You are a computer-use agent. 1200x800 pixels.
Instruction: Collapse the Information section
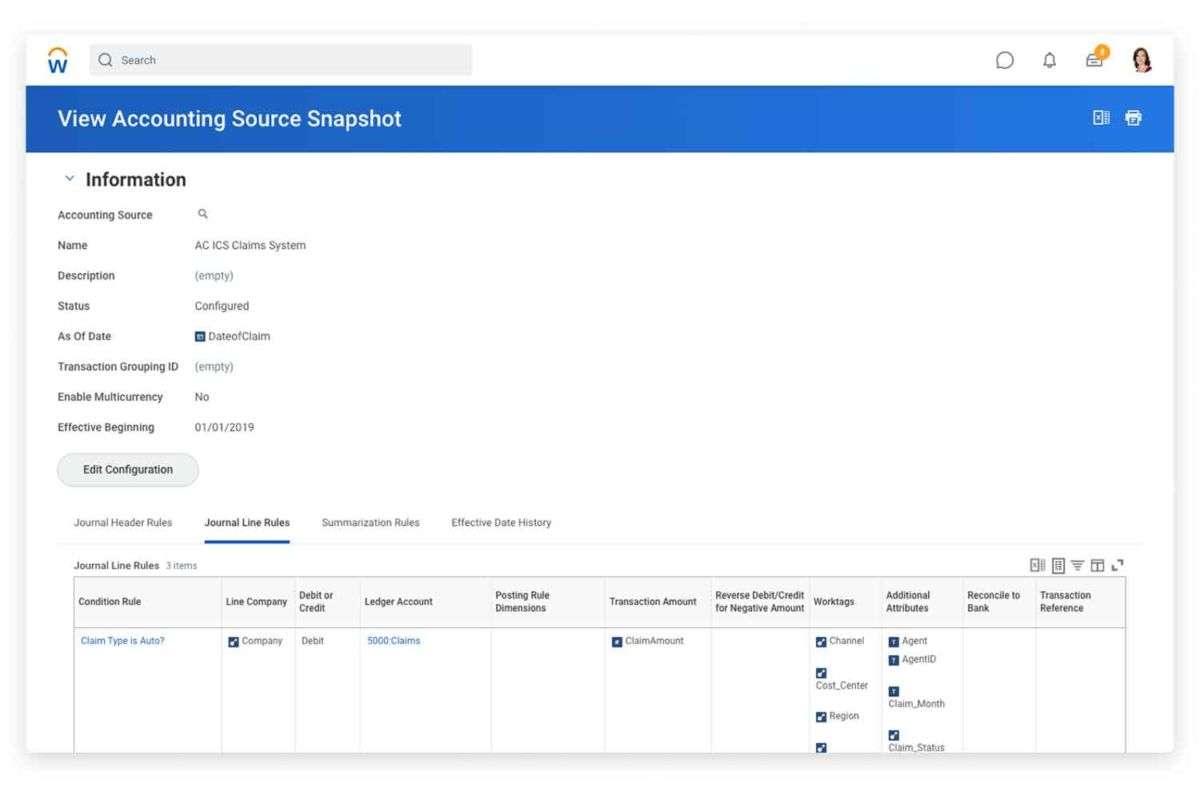point(69,178)
